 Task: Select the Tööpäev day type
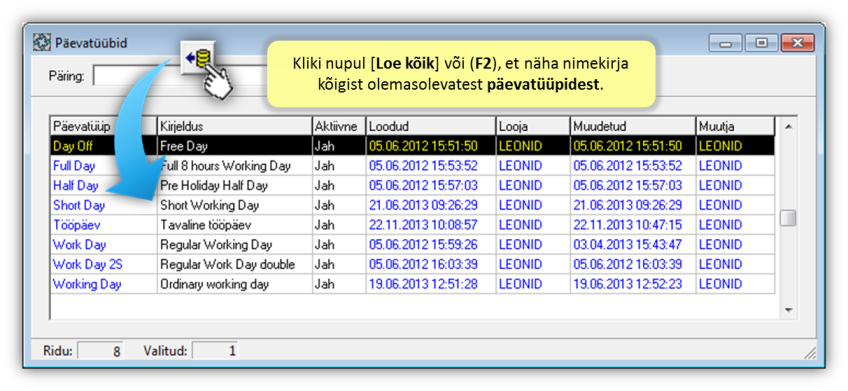pyautogui.click(x=76, y=225)
